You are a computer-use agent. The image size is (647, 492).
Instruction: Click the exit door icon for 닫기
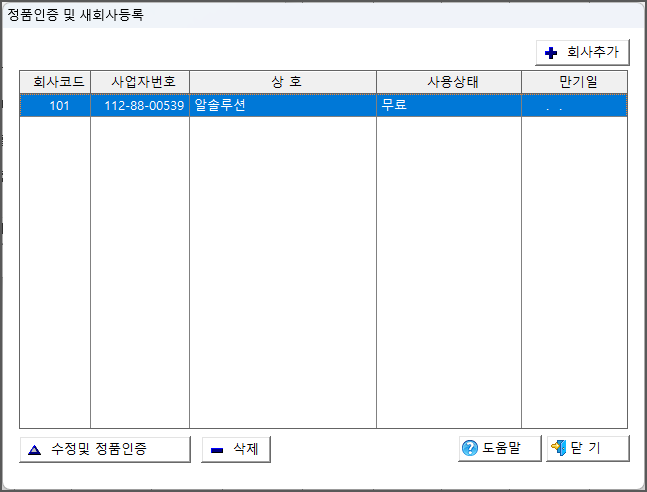point(559,447)
